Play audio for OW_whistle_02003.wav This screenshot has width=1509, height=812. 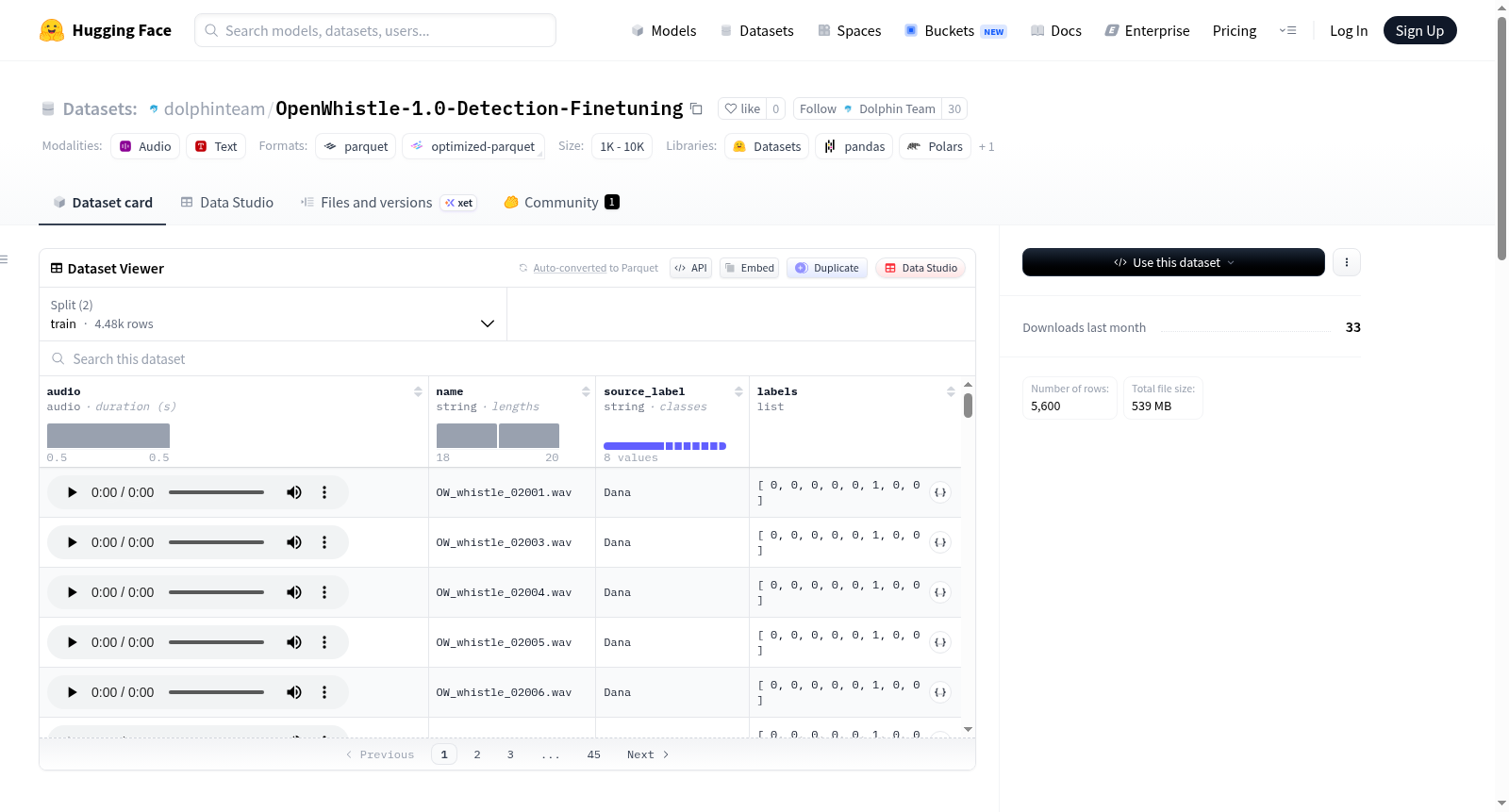click(x=73, y=542)
